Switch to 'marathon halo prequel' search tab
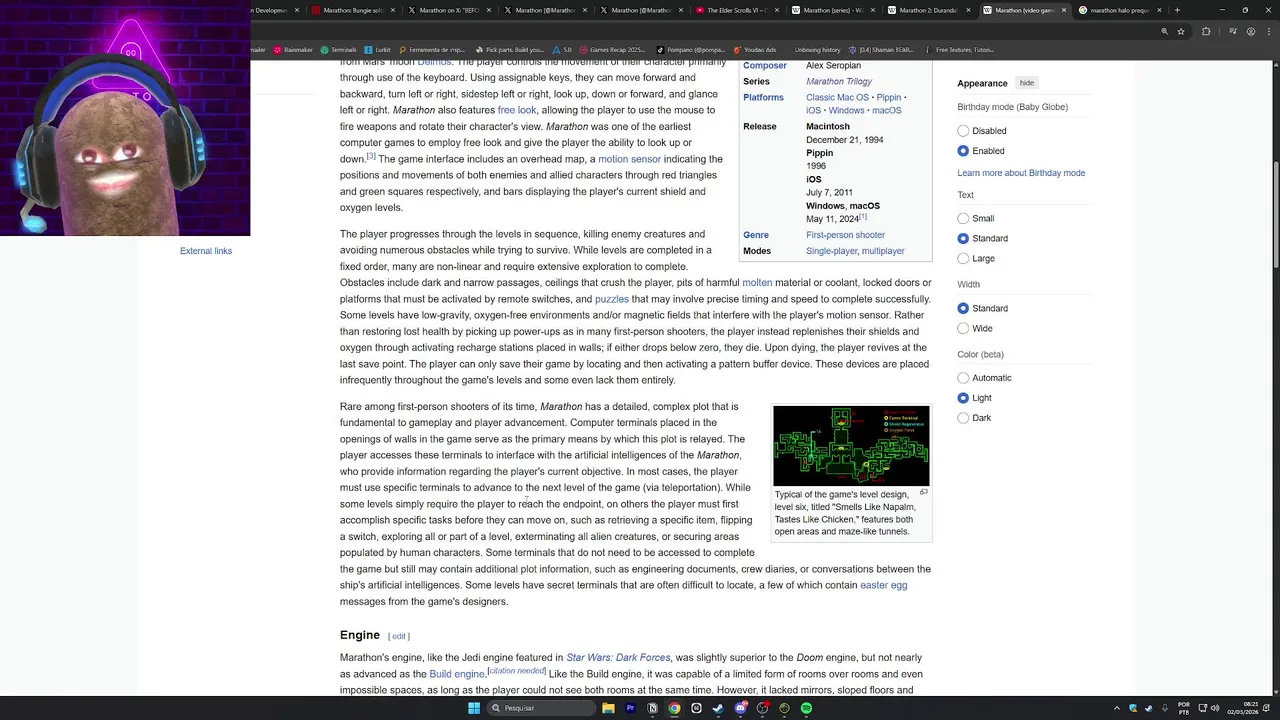Image resolution: width=1280 pixels, height=720 pixels. tap(1119, 10)
